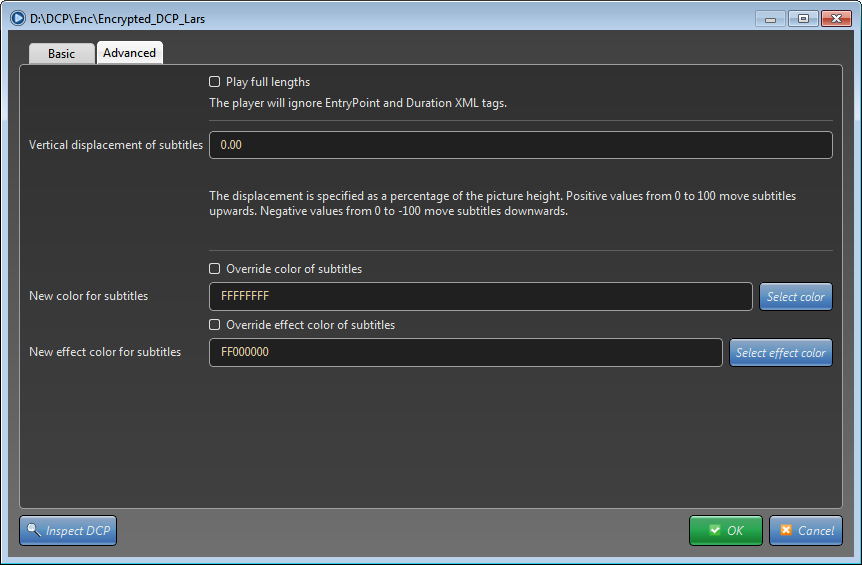The height and width of the screenshot is (565, 862).
Task: Select the Advanced tab
Action: tap(130, 53)
